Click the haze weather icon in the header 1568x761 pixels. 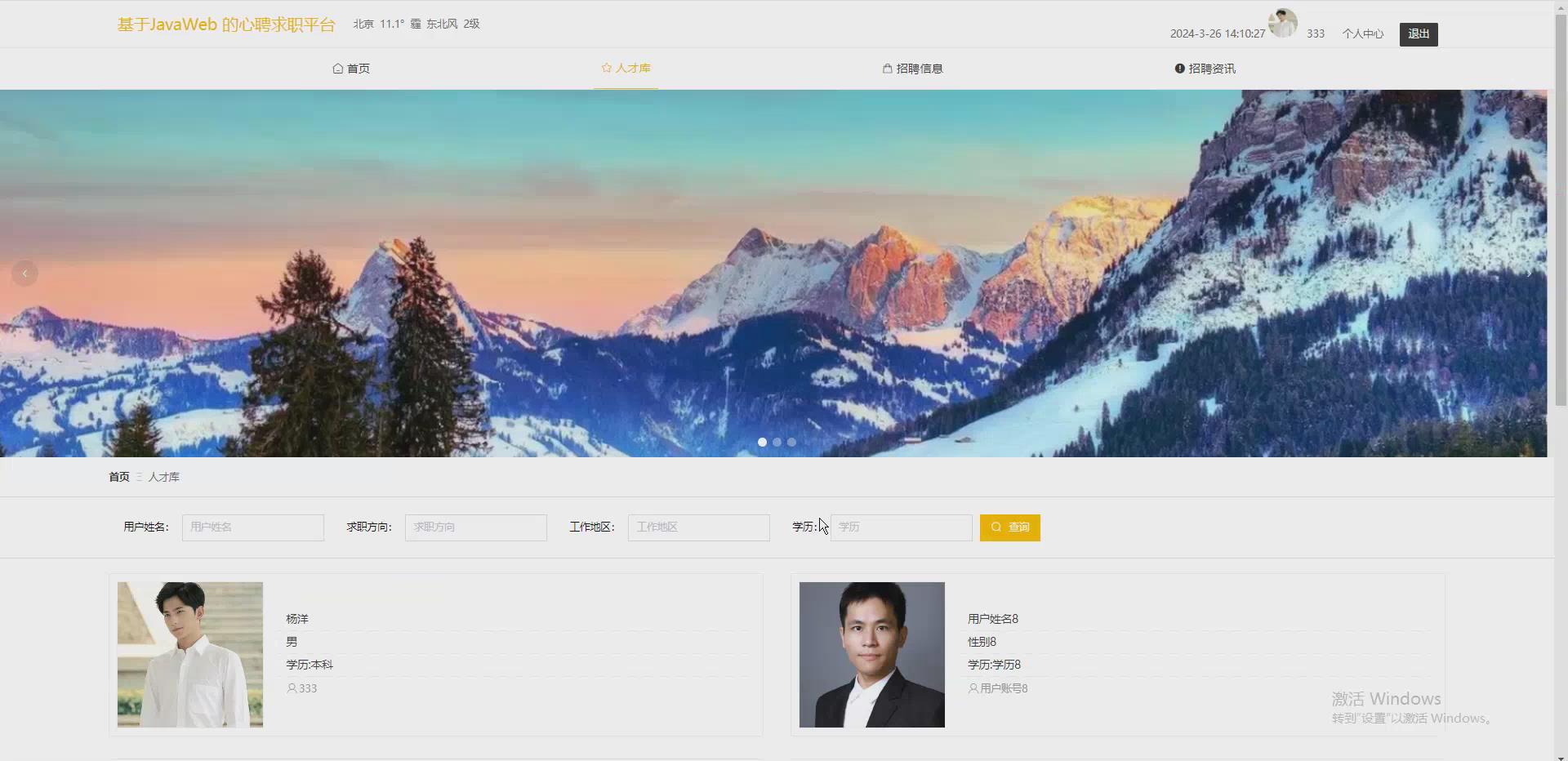(416, 24)
